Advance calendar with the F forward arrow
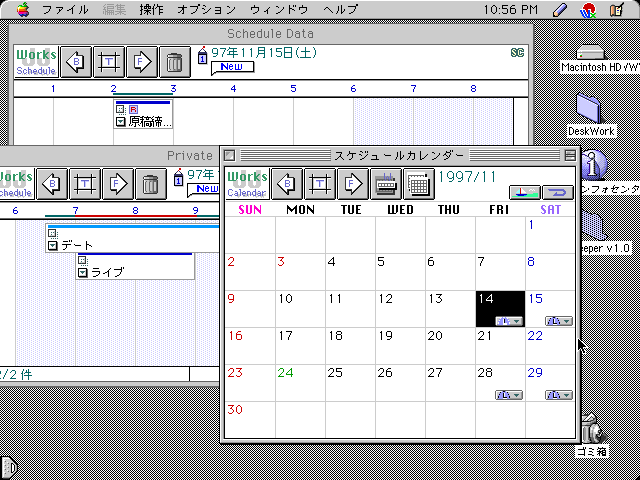Screen dimensions: 640x480 pos(353,184)
